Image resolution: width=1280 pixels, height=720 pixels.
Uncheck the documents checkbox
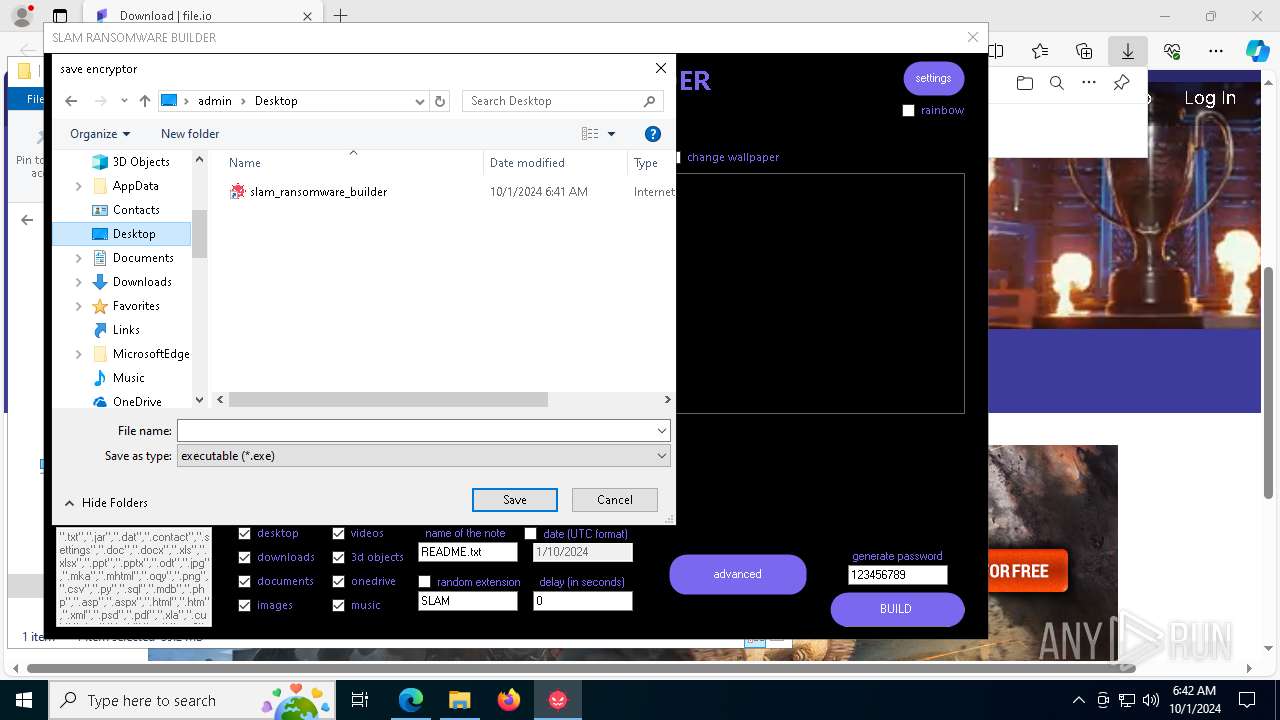point(244,582)
